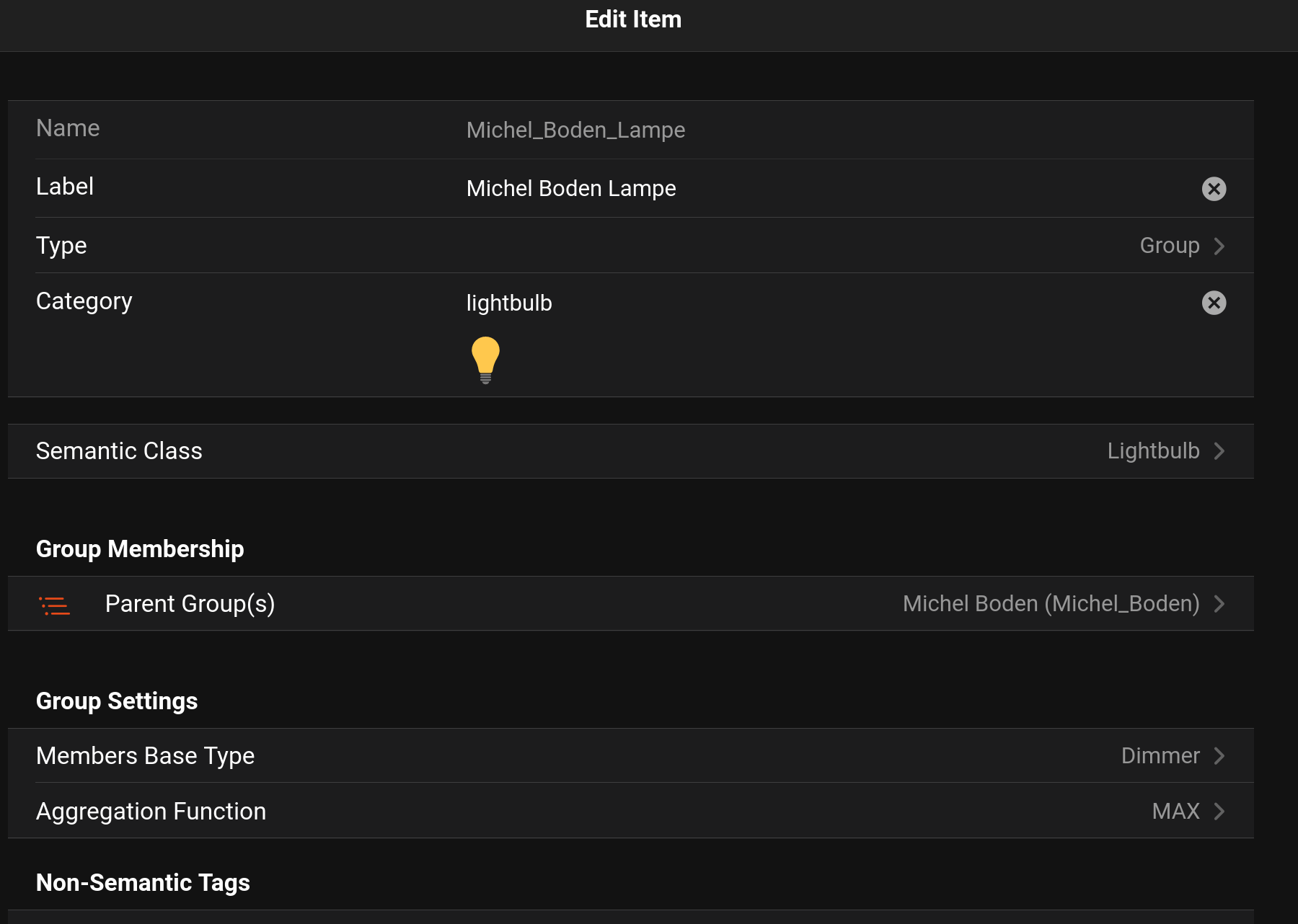Viewport: 1298px width, 924px height.
Task: Click the yellow lightbulb category icon
Action: click(x=485, y=360)
